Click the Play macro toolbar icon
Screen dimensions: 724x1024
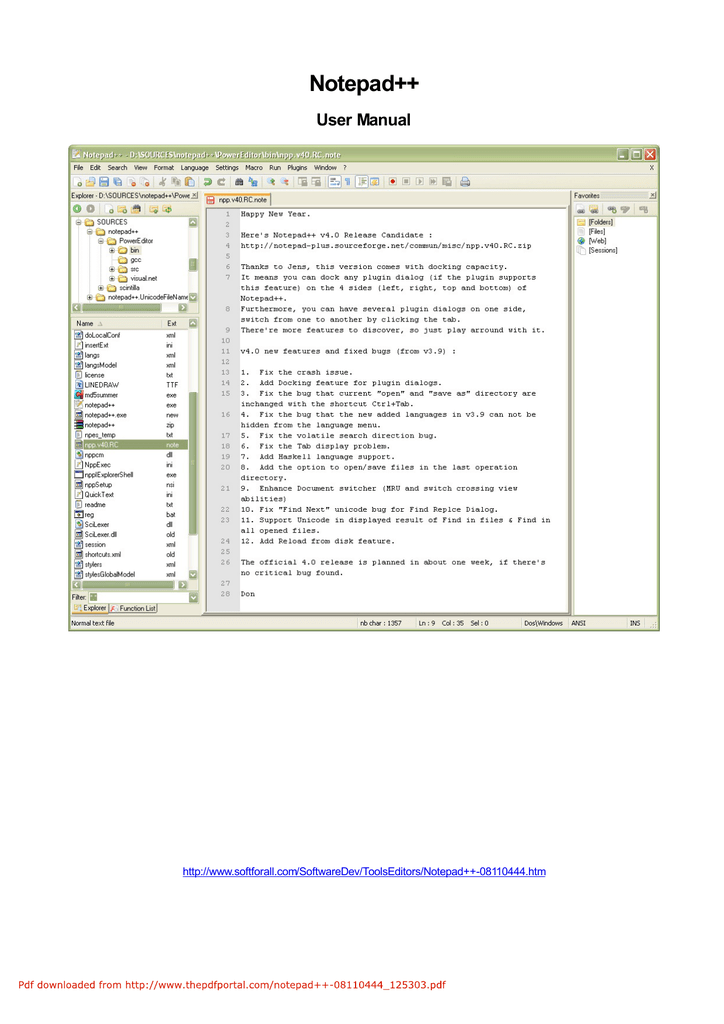(420, 182)
